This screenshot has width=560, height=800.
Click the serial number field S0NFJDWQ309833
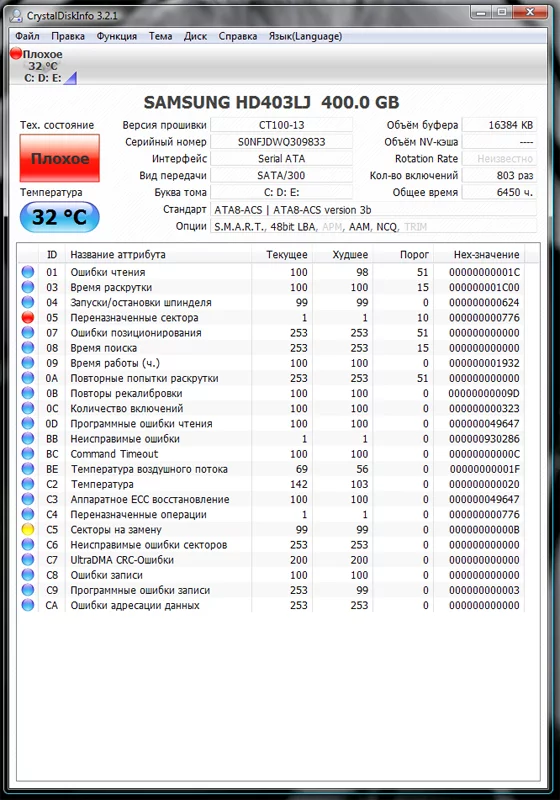pos(282,142)
